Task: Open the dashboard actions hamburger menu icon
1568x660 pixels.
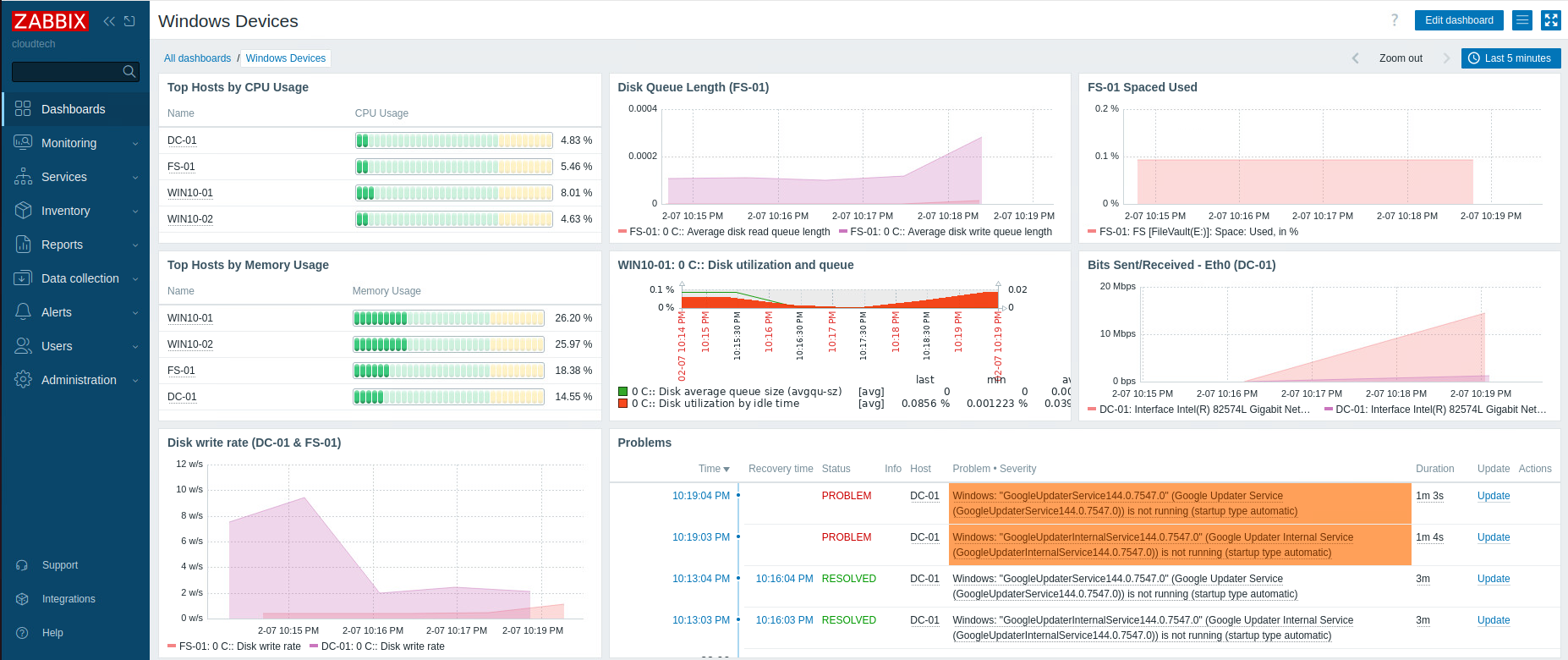Action: [x=1522, y=20]
